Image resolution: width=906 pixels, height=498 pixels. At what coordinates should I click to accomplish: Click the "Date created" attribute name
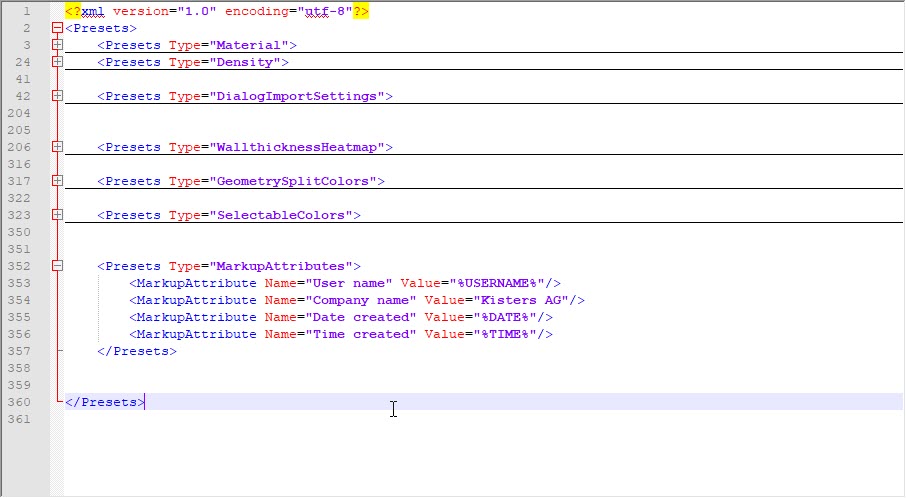pyautogui.click(x=361, y=317)
